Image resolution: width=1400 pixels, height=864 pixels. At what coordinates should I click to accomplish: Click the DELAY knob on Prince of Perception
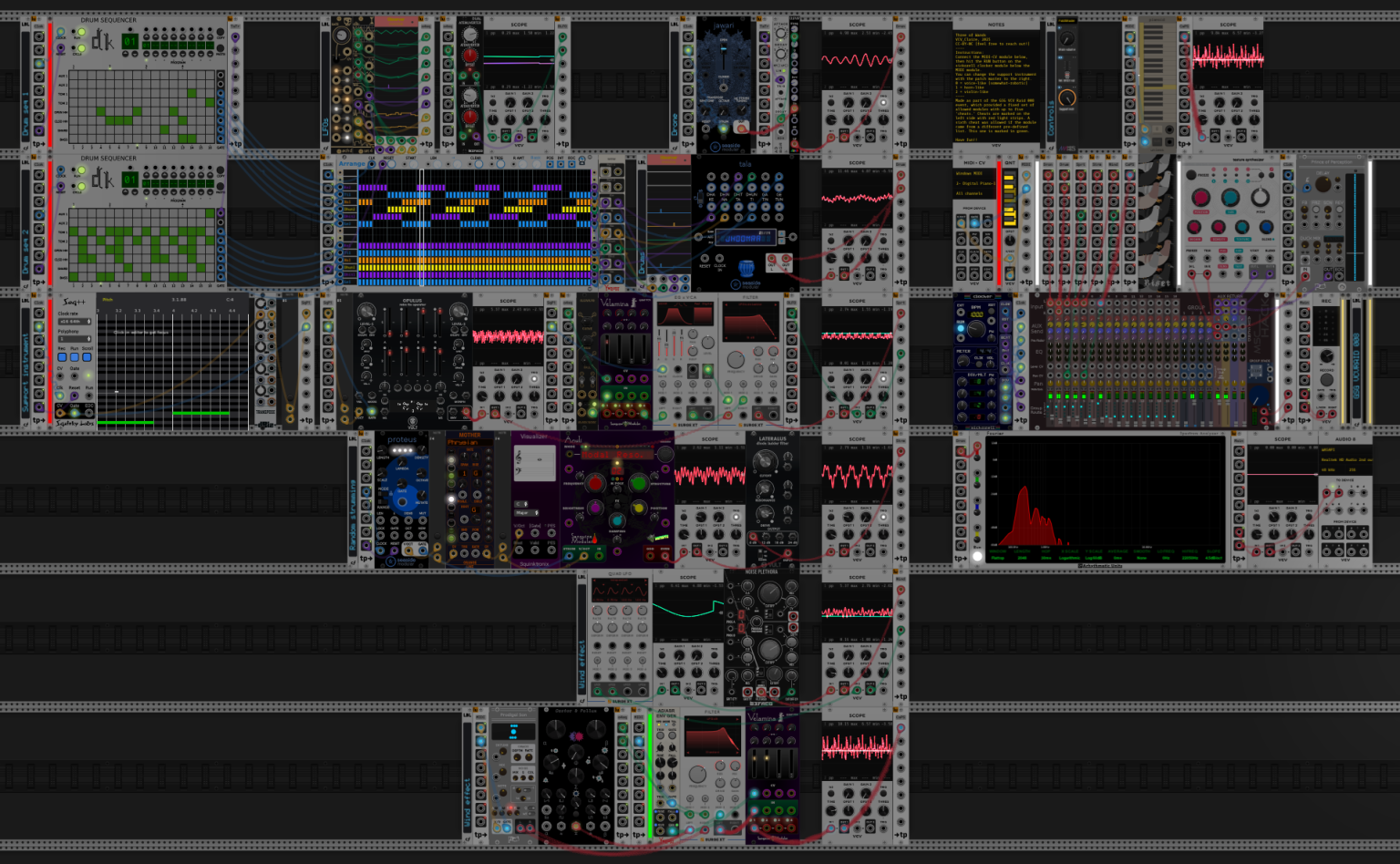(1323, 184)
